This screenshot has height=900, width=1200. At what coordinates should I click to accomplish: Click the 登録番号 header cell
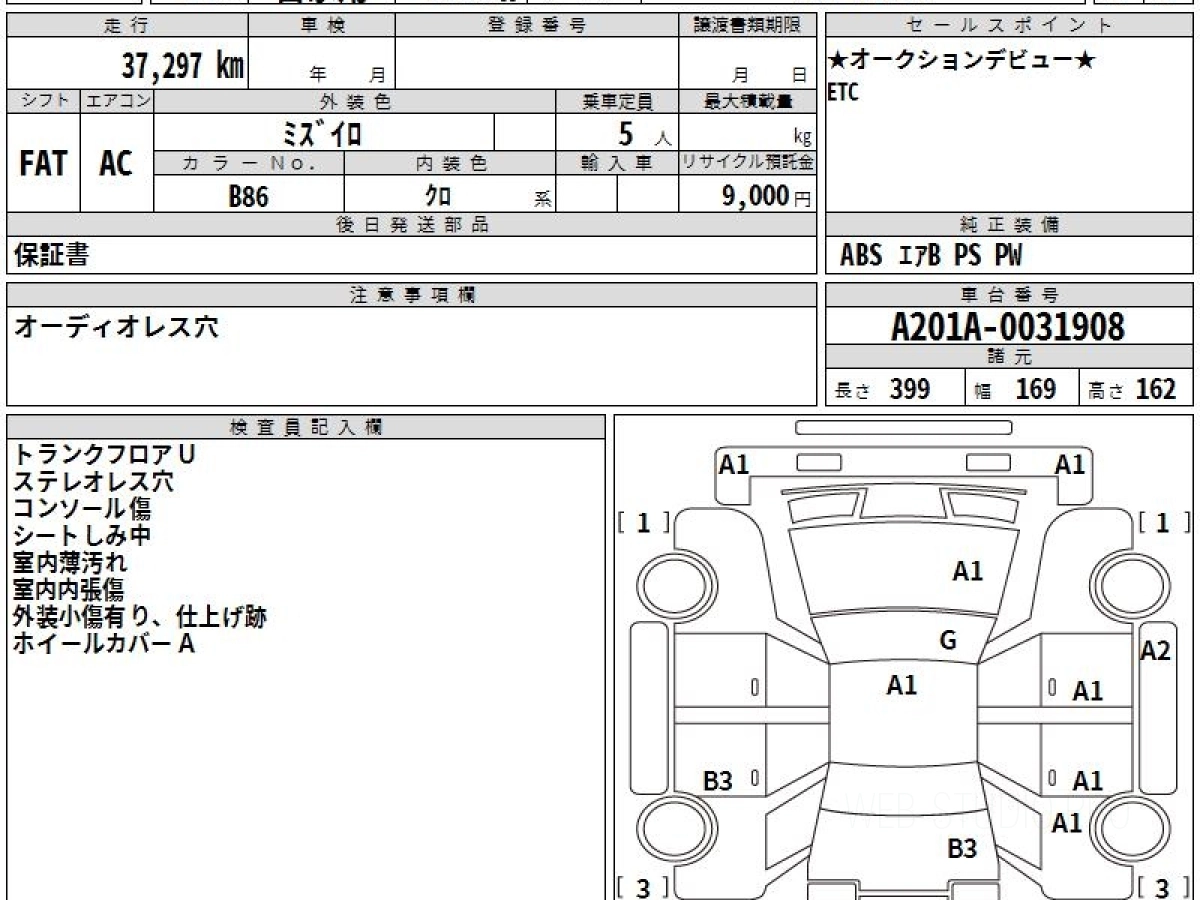coord(537,26)
